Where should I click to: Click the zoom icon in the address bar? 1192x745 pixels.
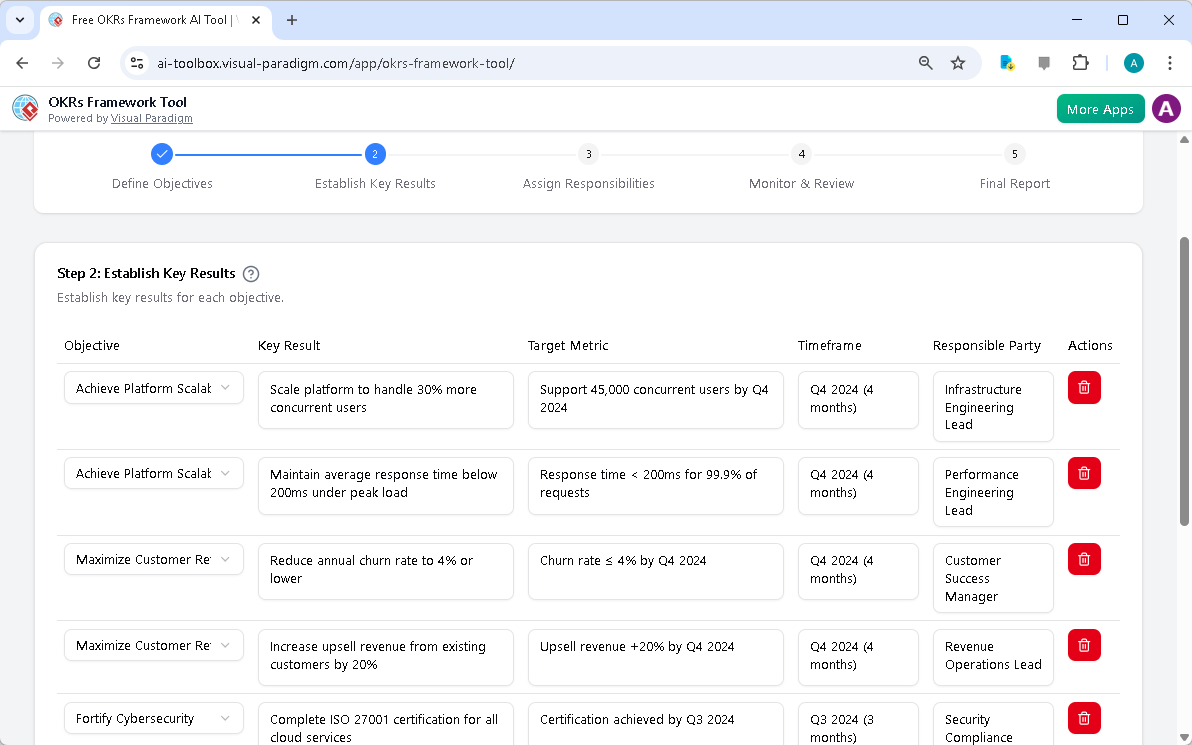pos(925,62)
